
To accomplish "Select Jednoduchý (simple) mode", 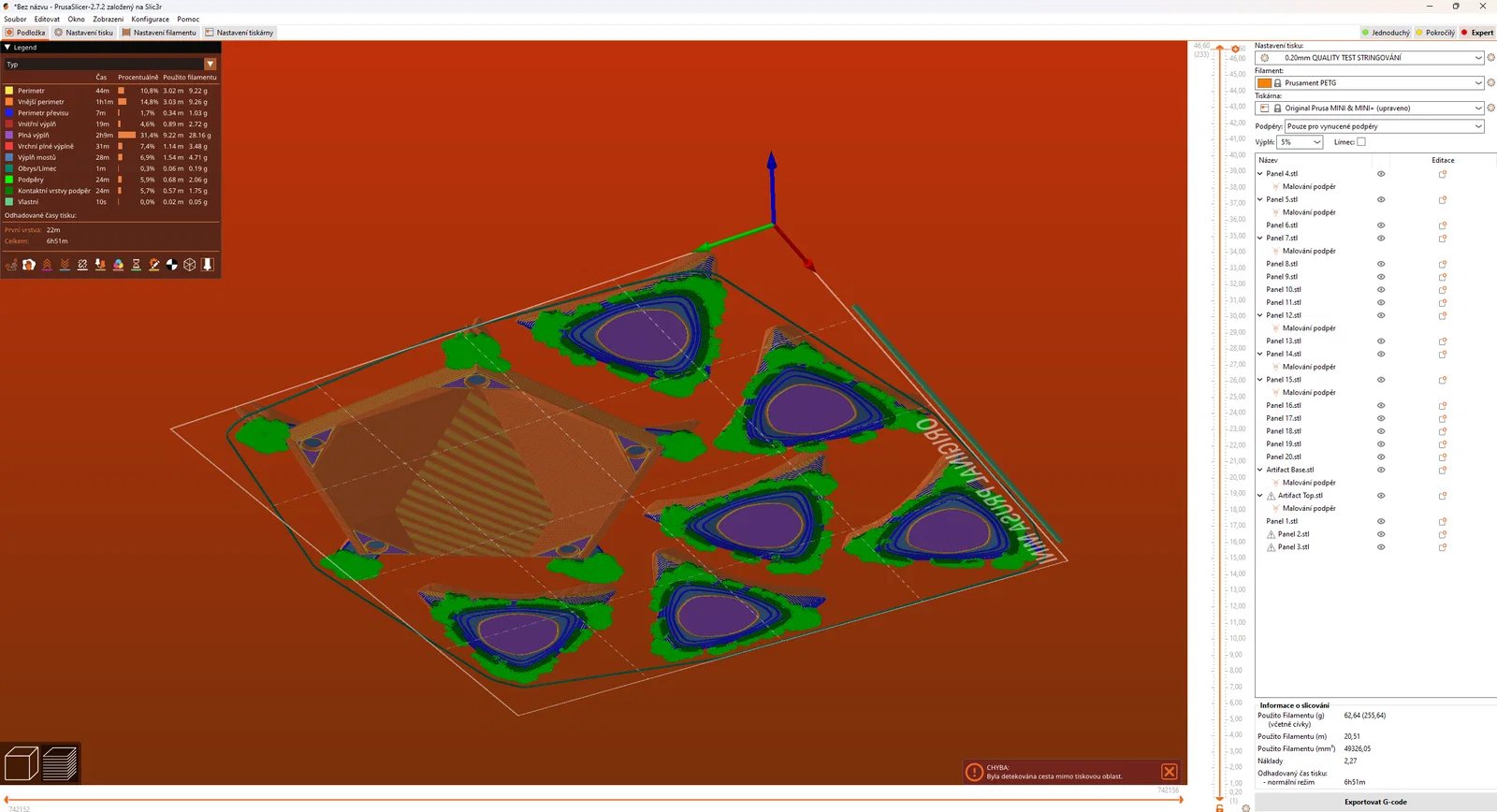I will click(x=1386, y=33).
